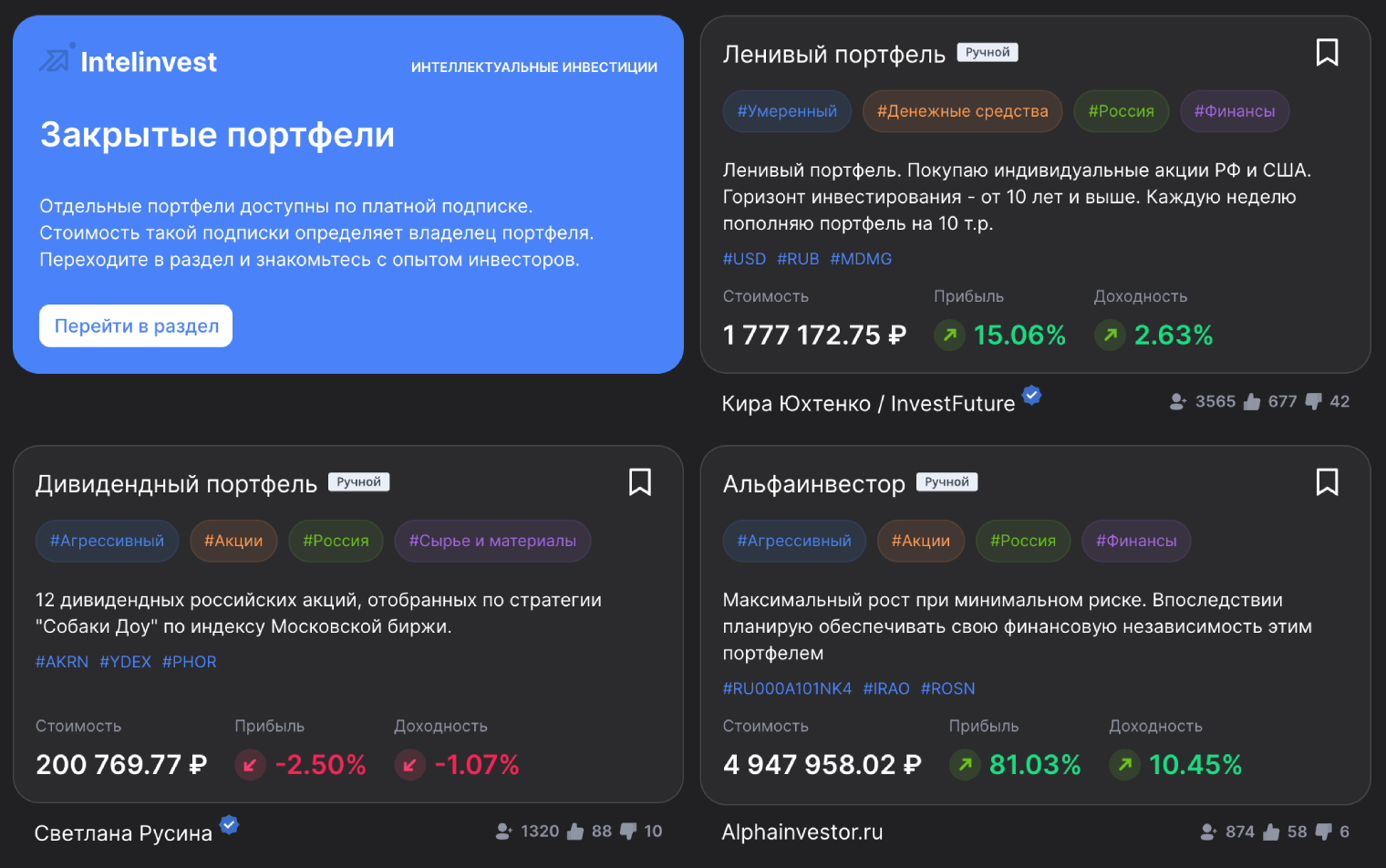Click down arrow icon next to -2.50%
The width and height of the screenshot is (1386, 868).
point(250,764)
